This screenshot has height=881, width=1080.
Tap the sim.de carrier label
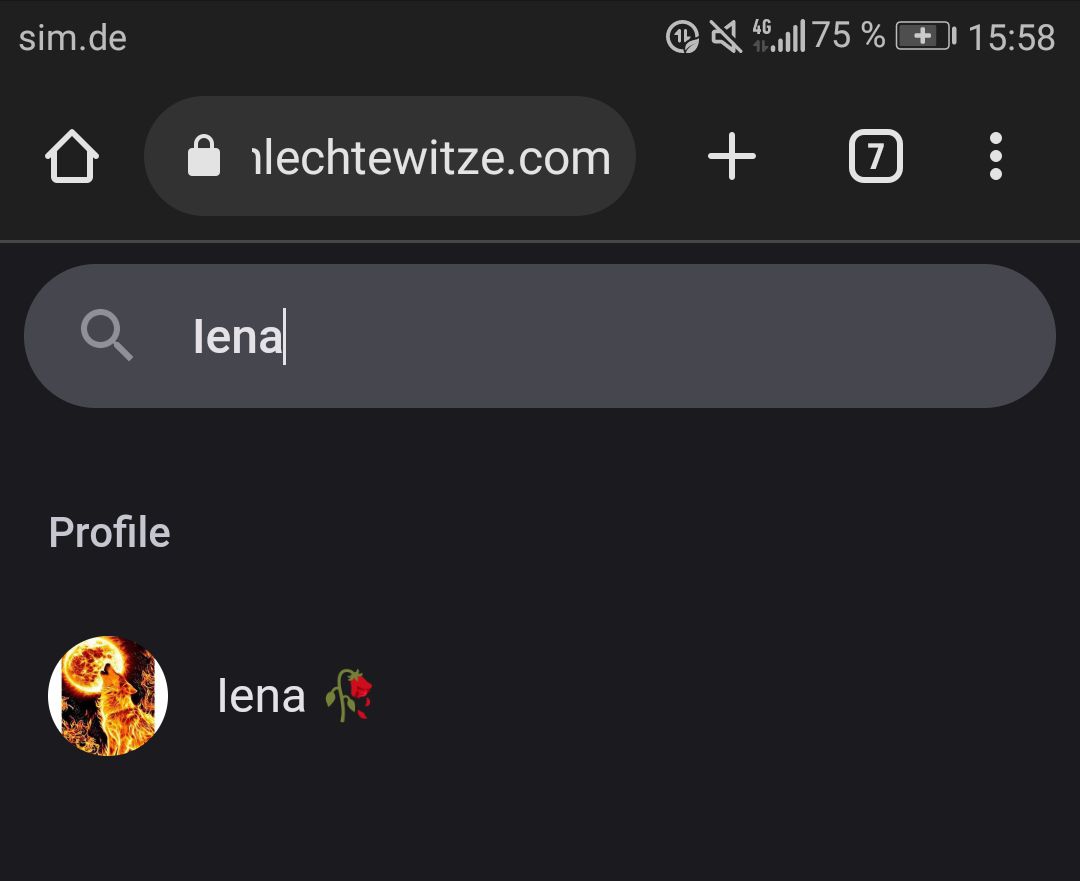[72, 38]
